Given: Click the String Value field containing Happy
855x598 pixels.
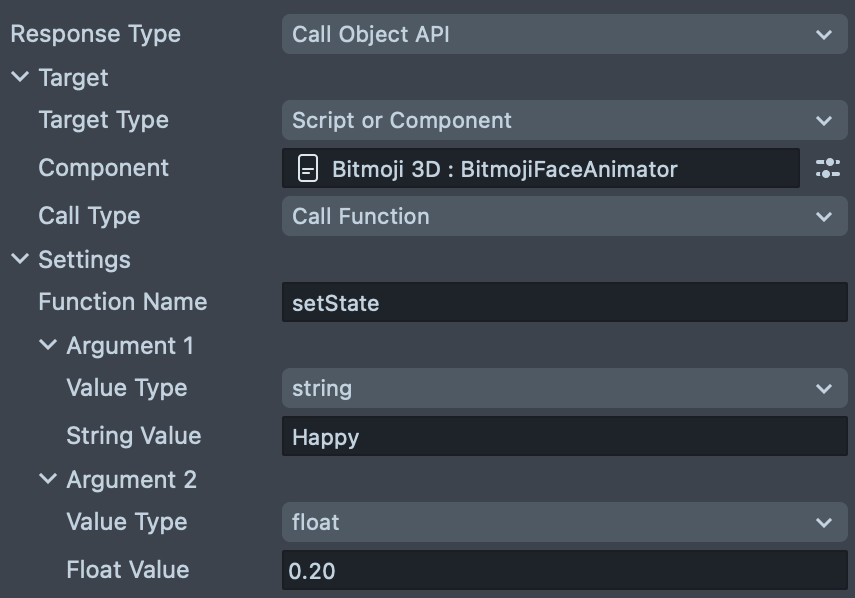Looking at the screenshot, I should click(x=563, y=437).
